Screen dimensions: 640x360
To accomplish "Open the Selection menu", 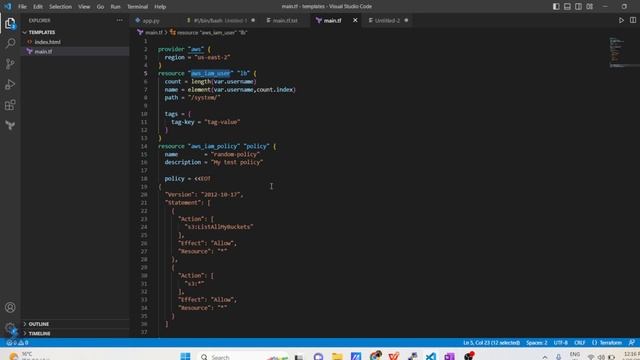I will tap(60, 7).
